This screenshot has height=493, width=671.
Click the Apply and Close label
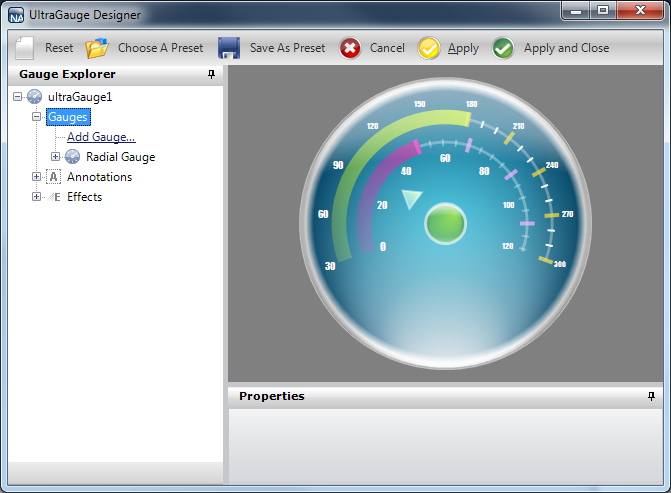pos(567,49)
